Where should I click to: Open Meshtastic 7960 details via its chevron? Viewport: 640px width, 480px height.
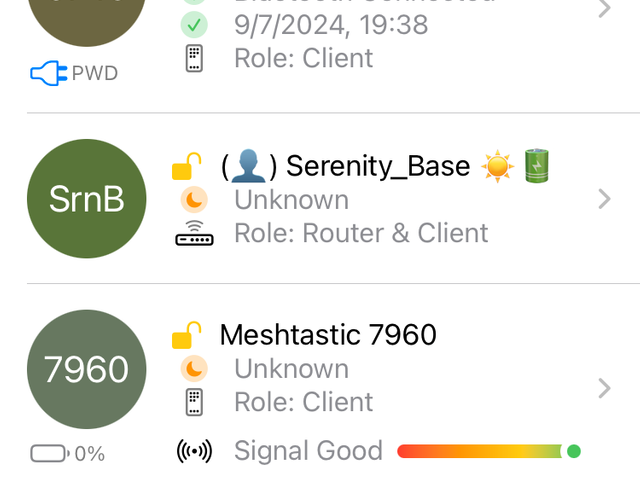(603, 388)
